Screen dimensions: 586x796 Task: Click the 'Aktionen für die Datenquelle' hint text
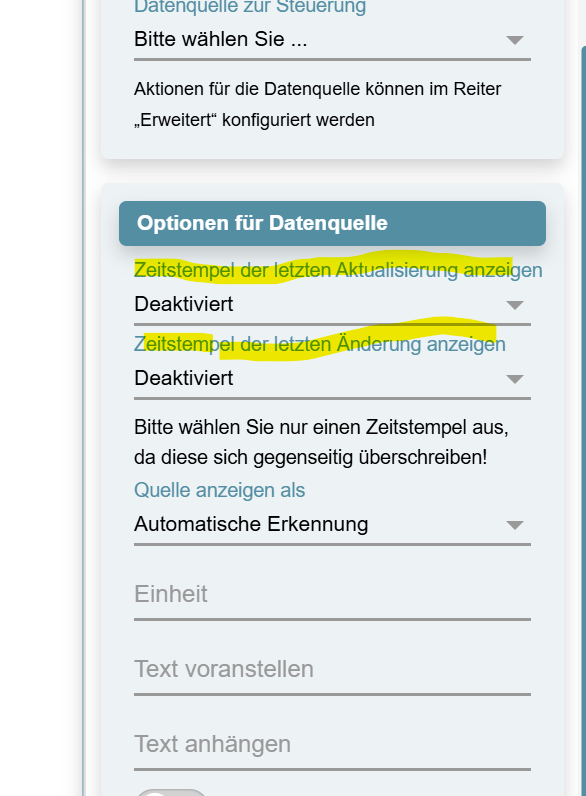click(317, 105)
